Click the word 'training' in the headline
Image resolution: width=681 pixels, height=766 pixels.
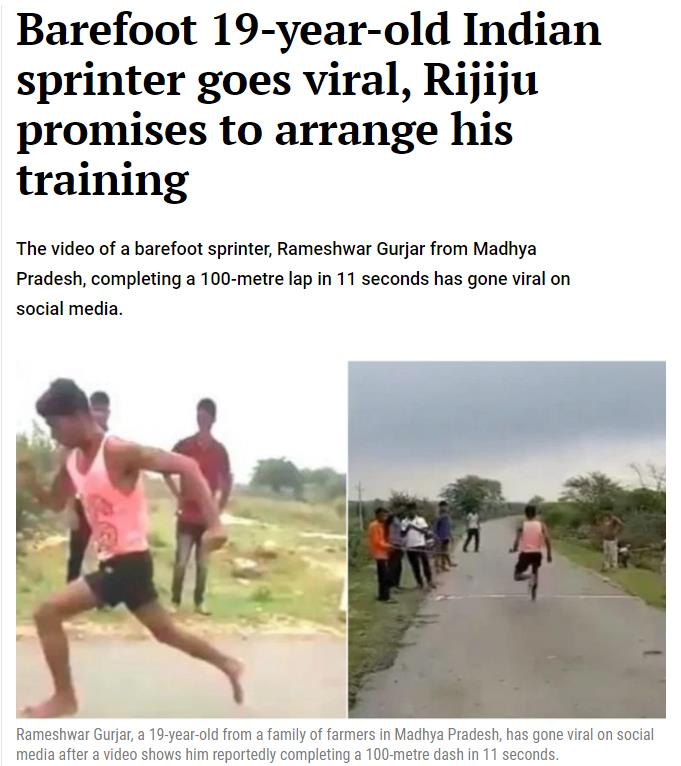[103, 182]
